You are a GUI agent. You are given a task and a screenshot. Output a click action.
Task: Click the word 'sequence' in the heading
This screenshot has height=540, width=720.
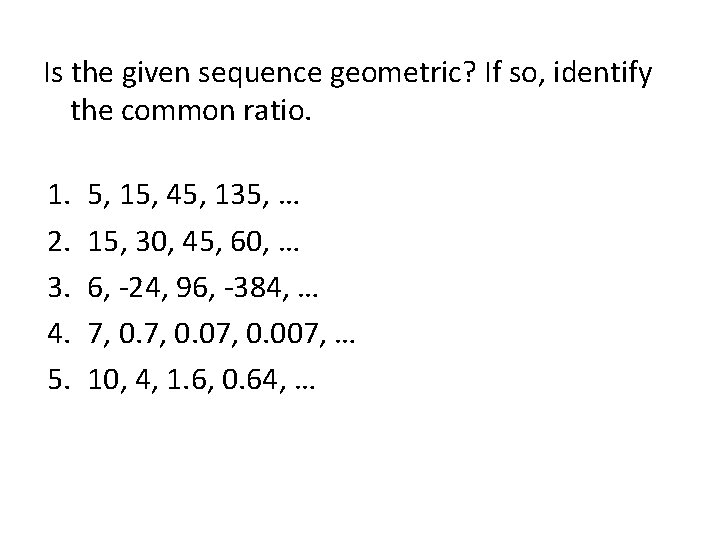(260, 73)
